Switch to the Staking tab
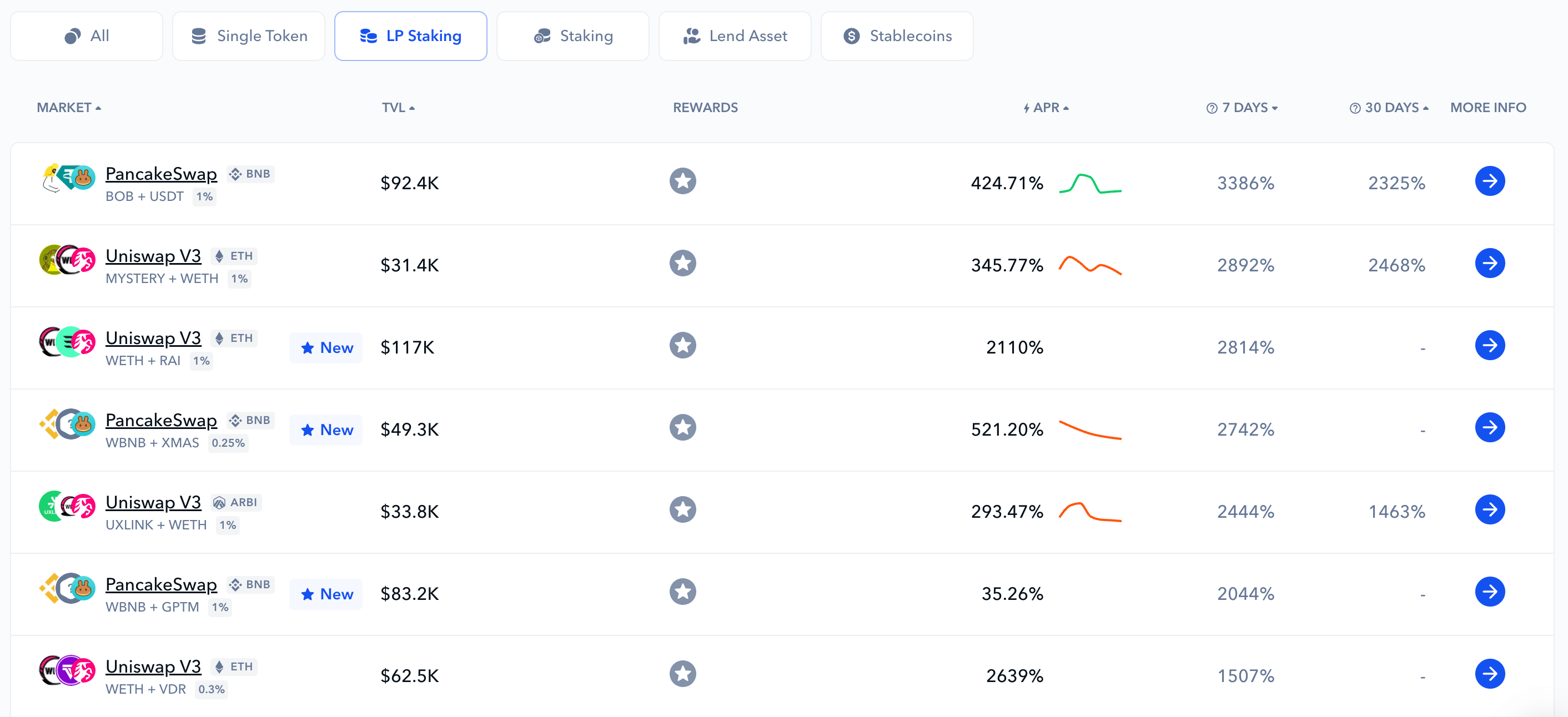Screen dimensions: 1568x717 click(x=572, y=36)
